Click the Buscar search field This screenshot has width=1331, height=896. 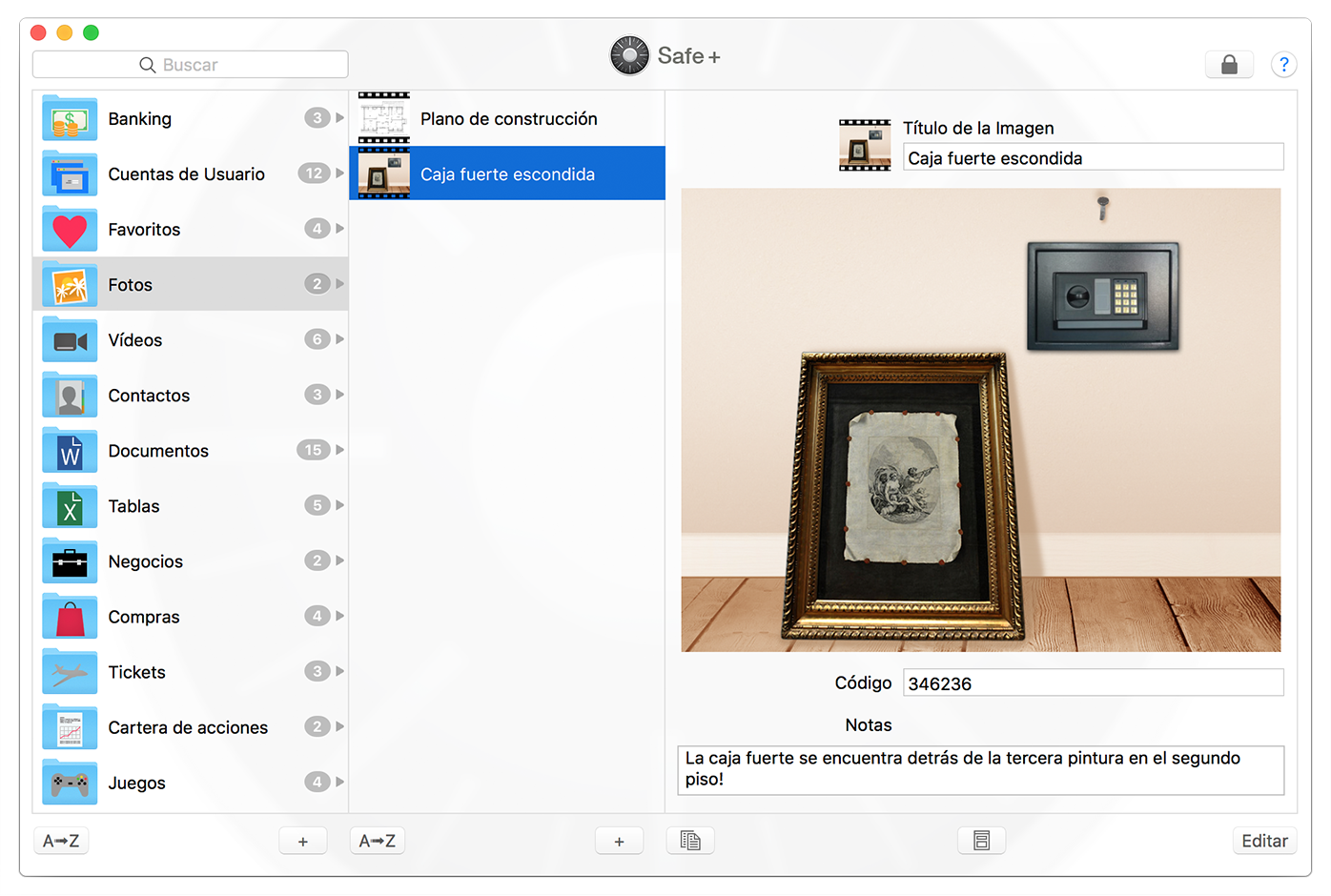click(190, 65)
